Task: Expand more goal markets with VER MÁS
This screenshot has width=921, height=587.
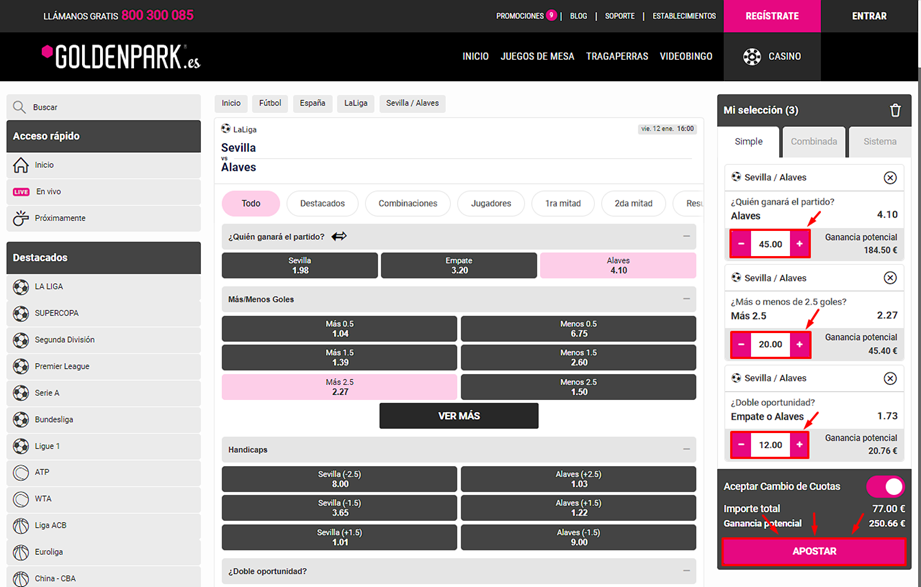Action: pyautogui.click(x=459, y=416)
